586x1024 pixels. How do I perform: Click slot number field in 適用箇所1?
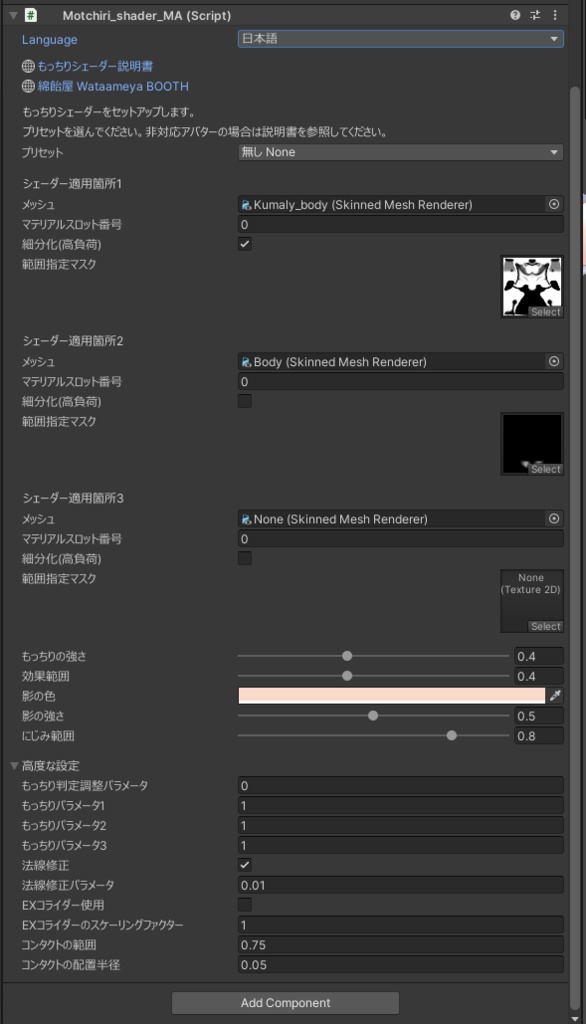(400, 225)
